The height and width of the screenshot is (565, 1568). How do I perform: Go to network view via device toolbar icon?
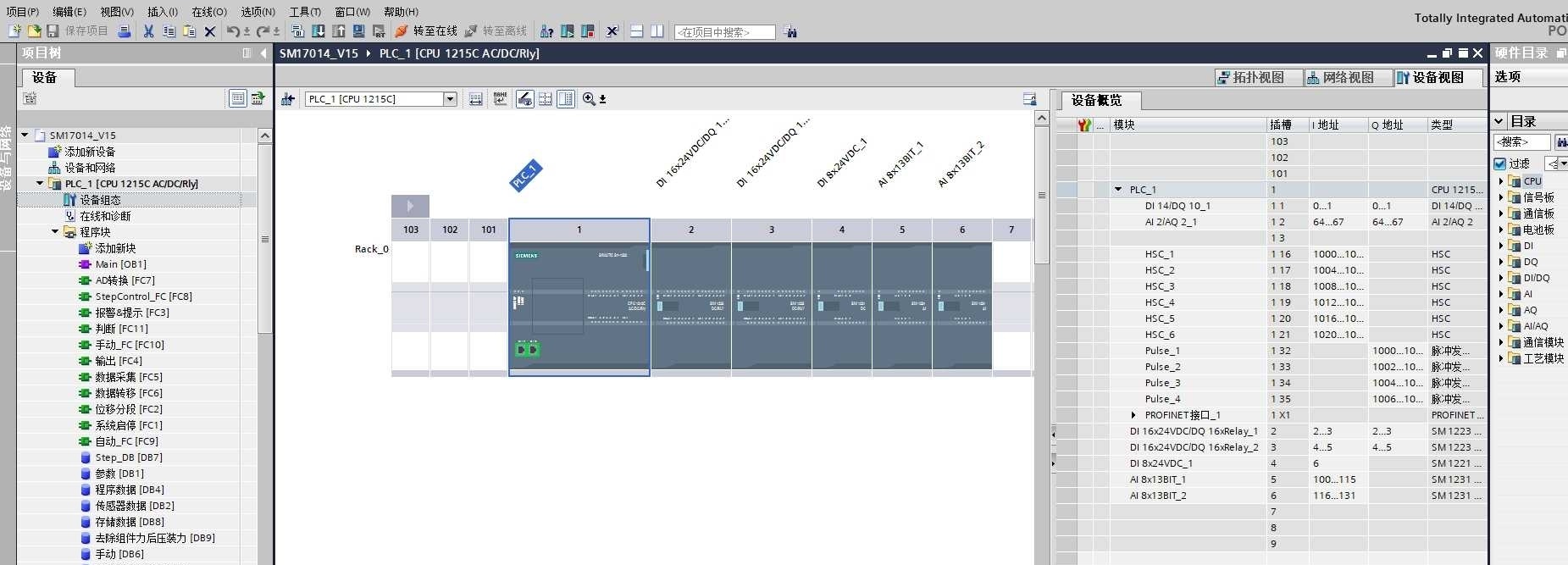[288, 99]
